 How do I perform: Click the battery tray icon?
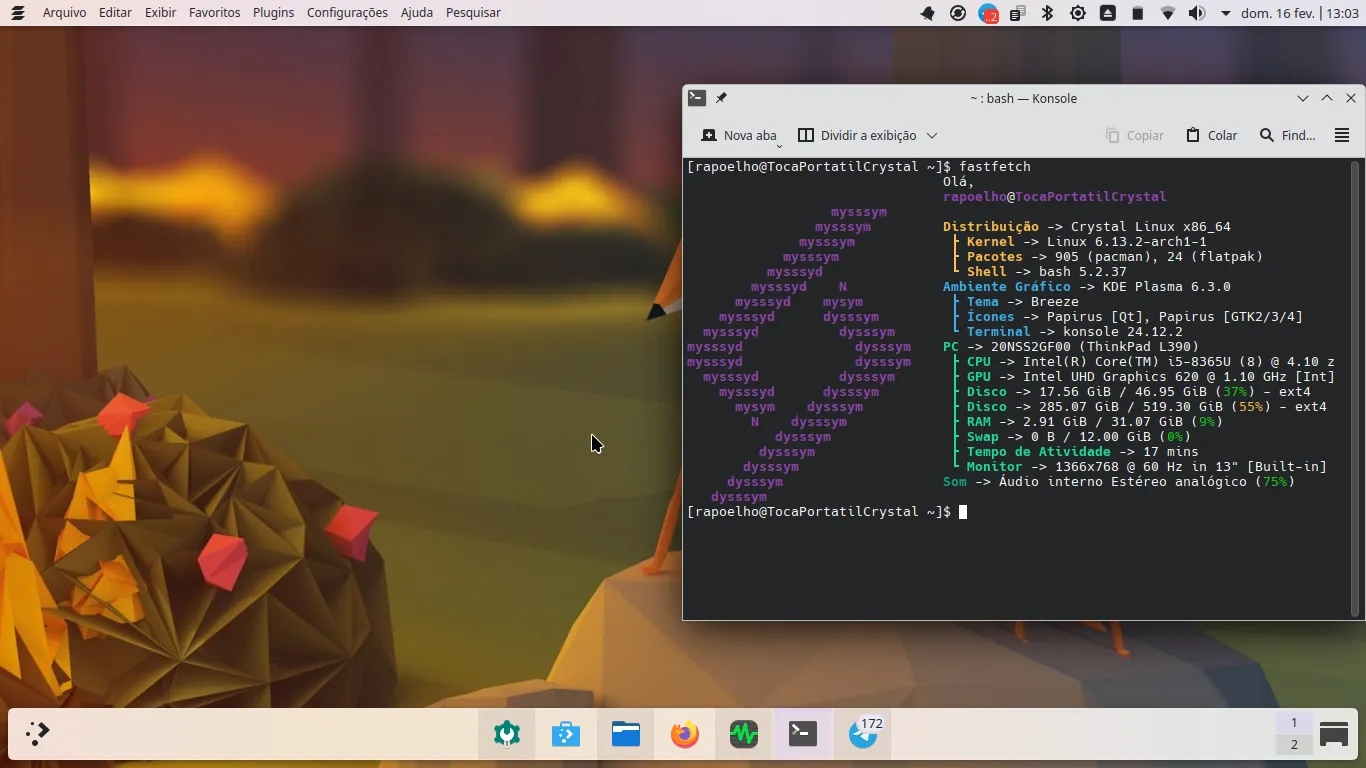point(1138,13)
